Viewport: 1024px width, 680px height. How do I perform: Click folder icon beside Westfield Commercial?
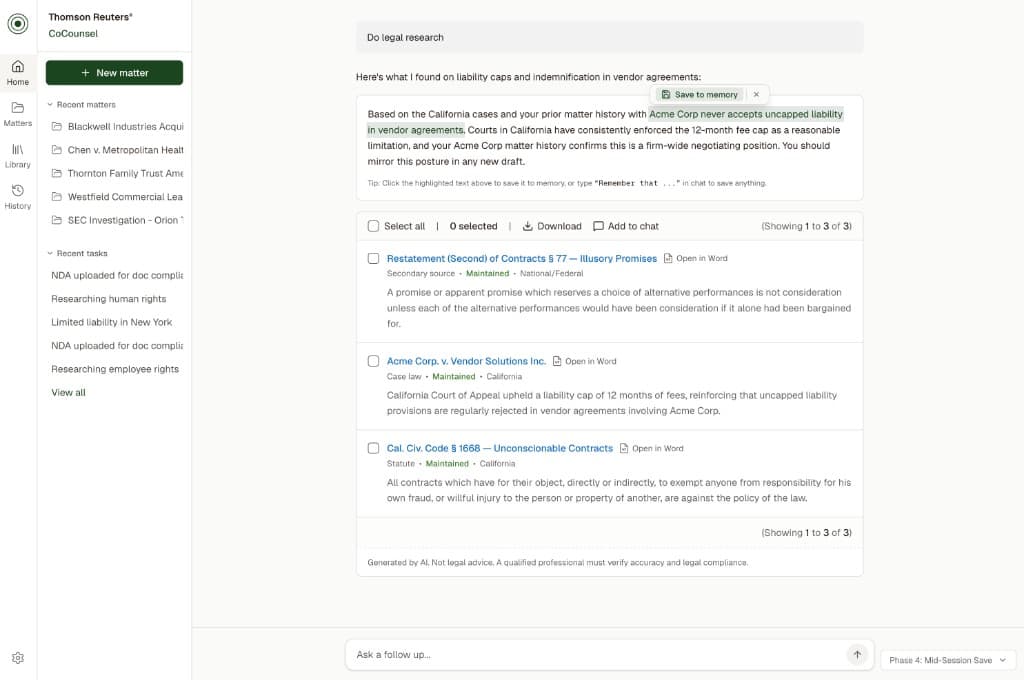point(57,197)
